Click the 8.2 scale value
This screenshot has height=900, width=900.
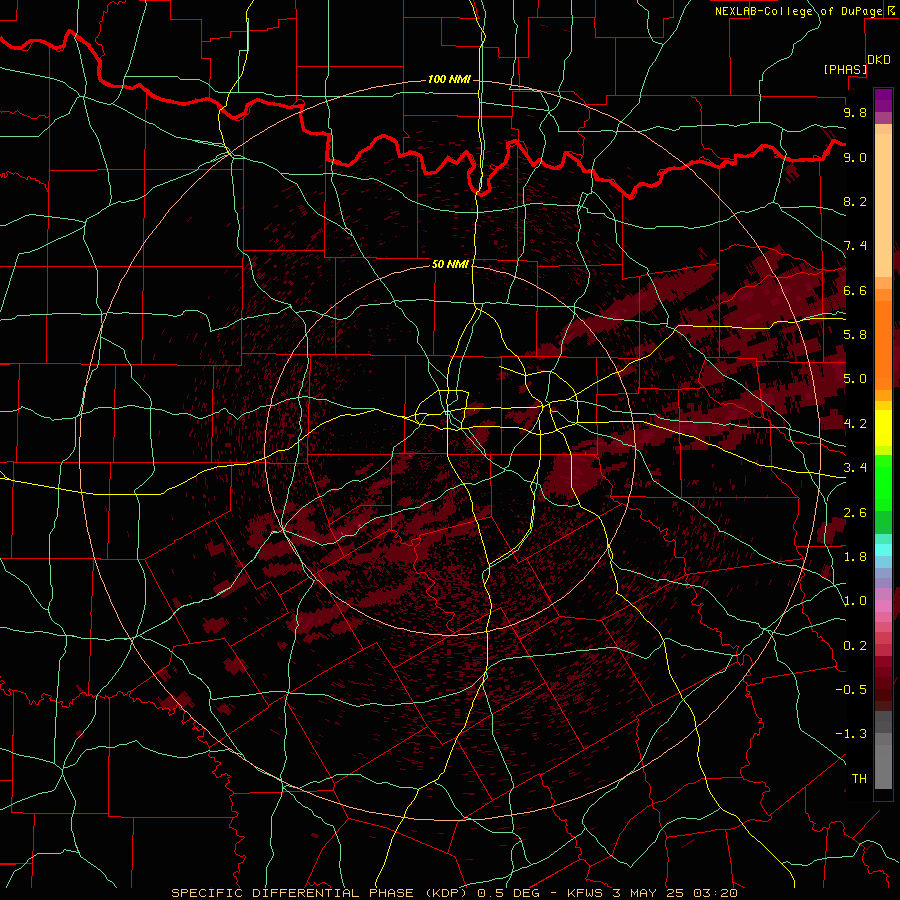(855, 201)
